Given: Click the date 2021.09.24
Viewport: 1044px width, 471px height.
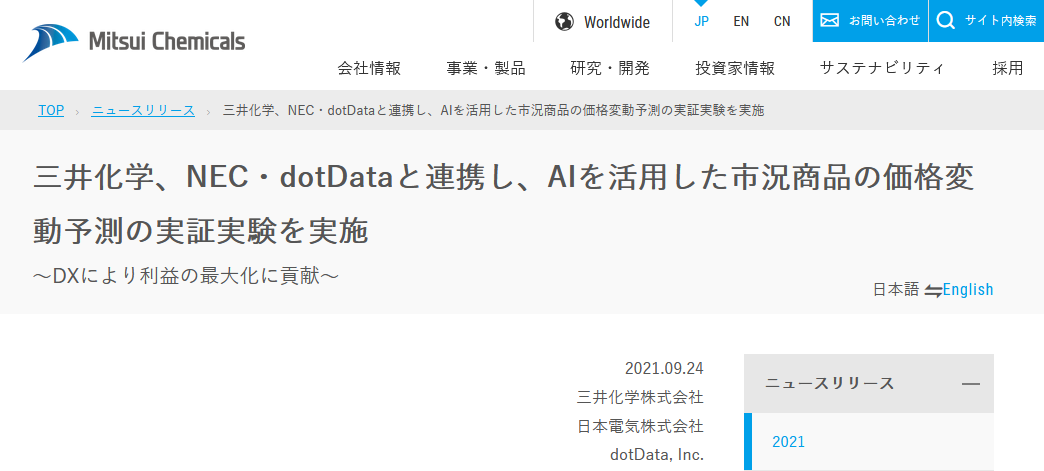Looking at the screenshot, I should tap(664, 368).
